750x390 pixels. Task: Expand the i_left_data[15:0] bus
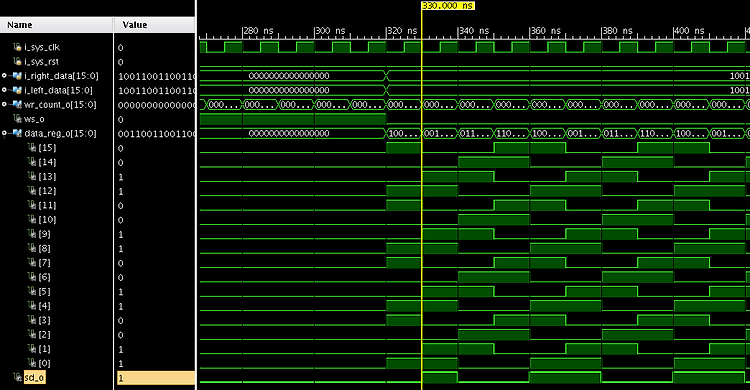tap(4, 90)
